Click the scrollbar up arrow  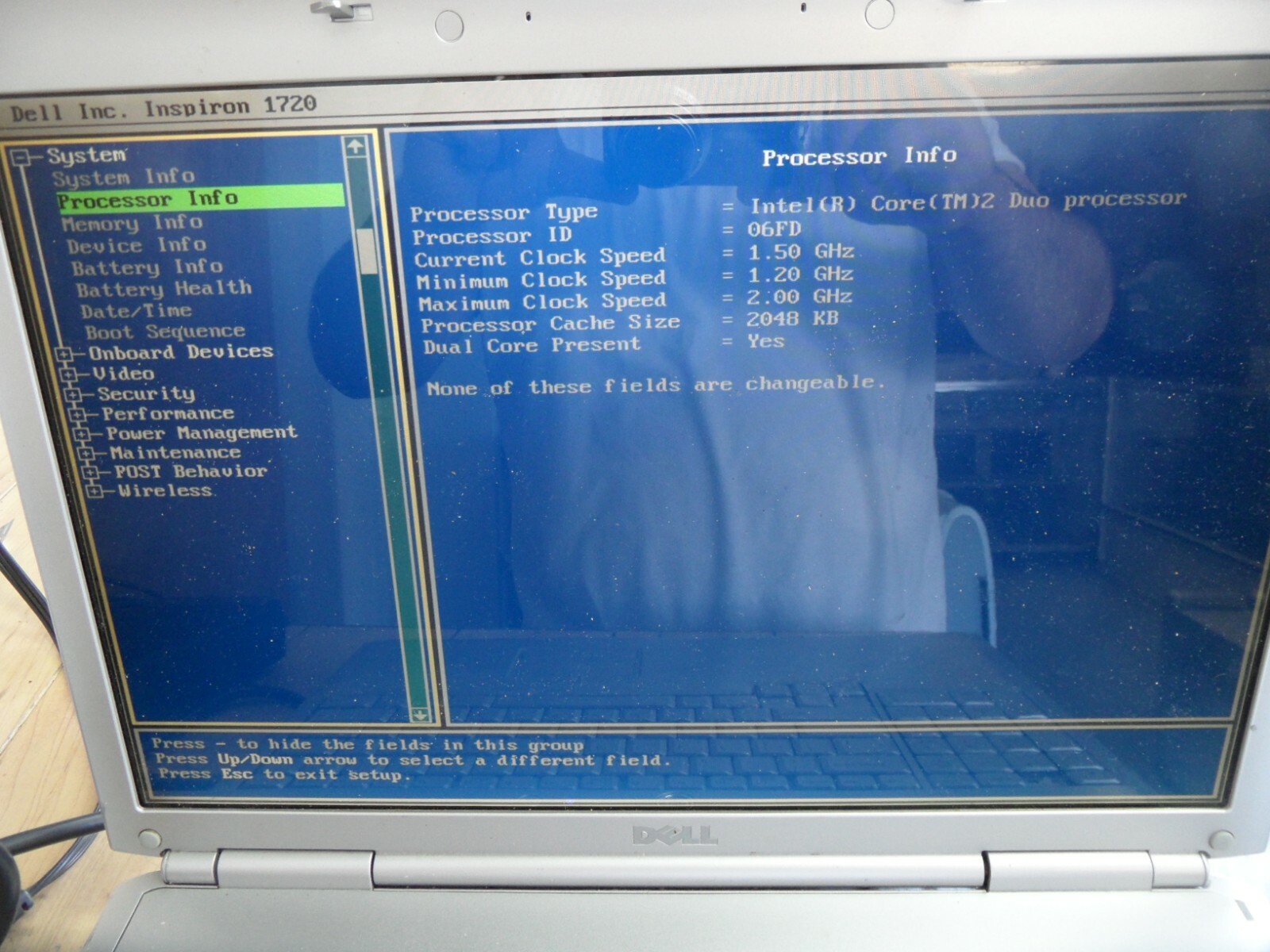(x=355, y=147)
